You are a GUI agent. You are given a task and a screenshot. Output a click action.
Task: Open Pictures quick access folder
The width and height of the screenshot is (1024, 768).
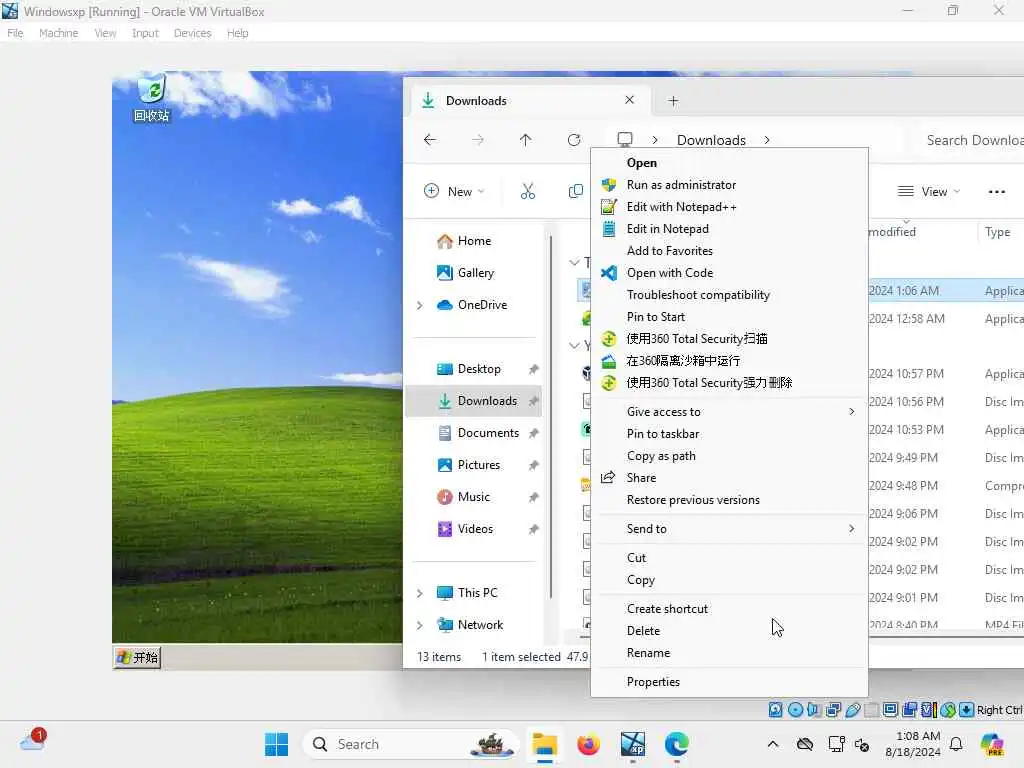coord(479,465)
